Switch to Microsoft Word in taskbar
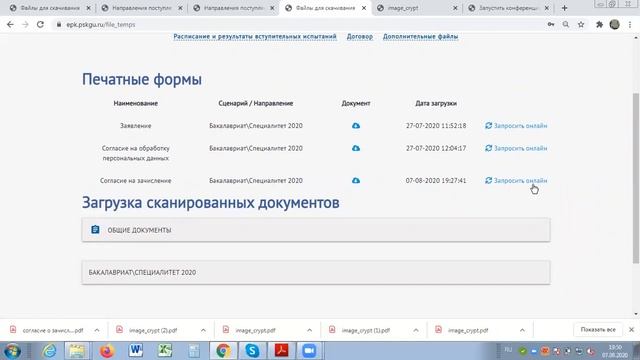This screenshot has width=640, height=360. tap(136, 351)
